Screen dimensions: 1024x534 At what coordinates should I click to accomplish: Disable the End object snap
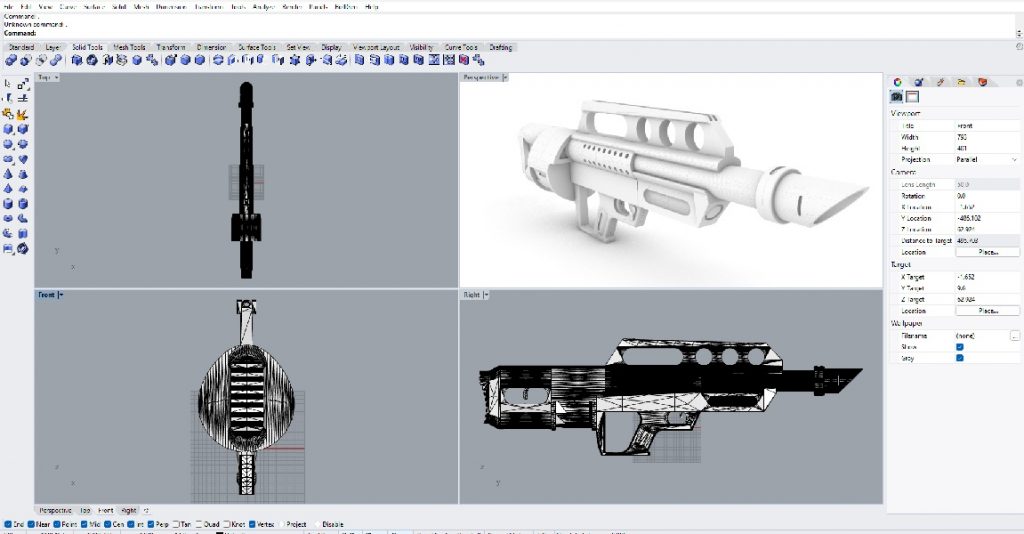[x=9, y=523]
